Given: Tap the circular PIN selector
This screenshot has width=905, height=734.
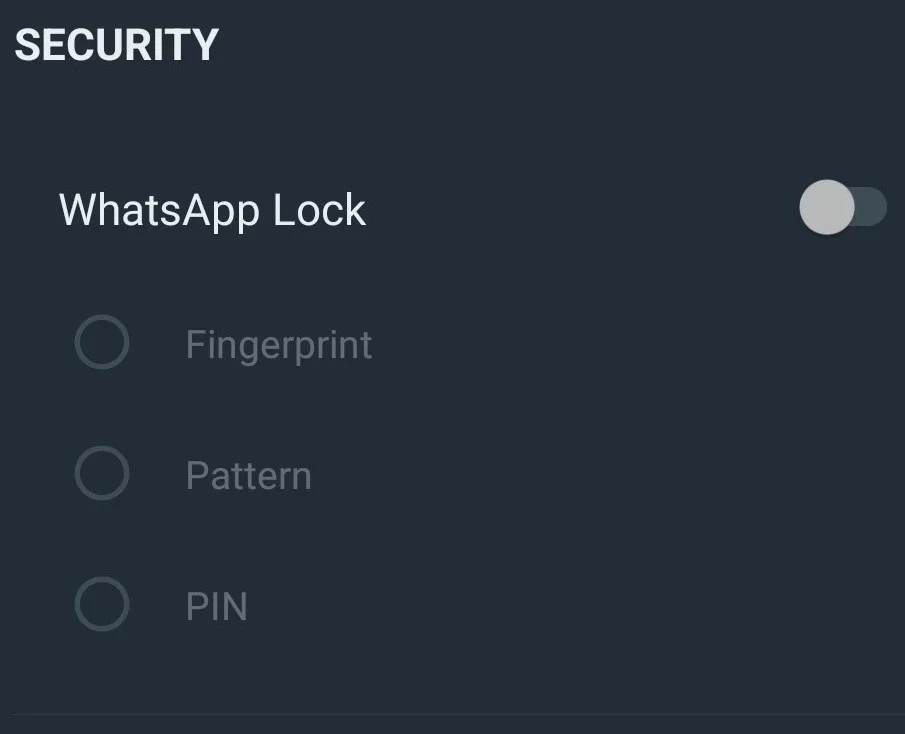Looking at the screenshot, I should (101, 605).
